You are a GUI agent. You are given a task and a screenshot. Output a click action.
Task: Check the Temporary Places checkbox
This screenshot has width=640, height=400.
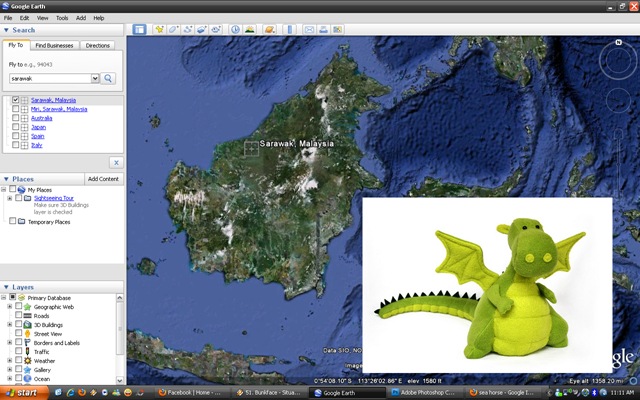(x=13, y=221)
